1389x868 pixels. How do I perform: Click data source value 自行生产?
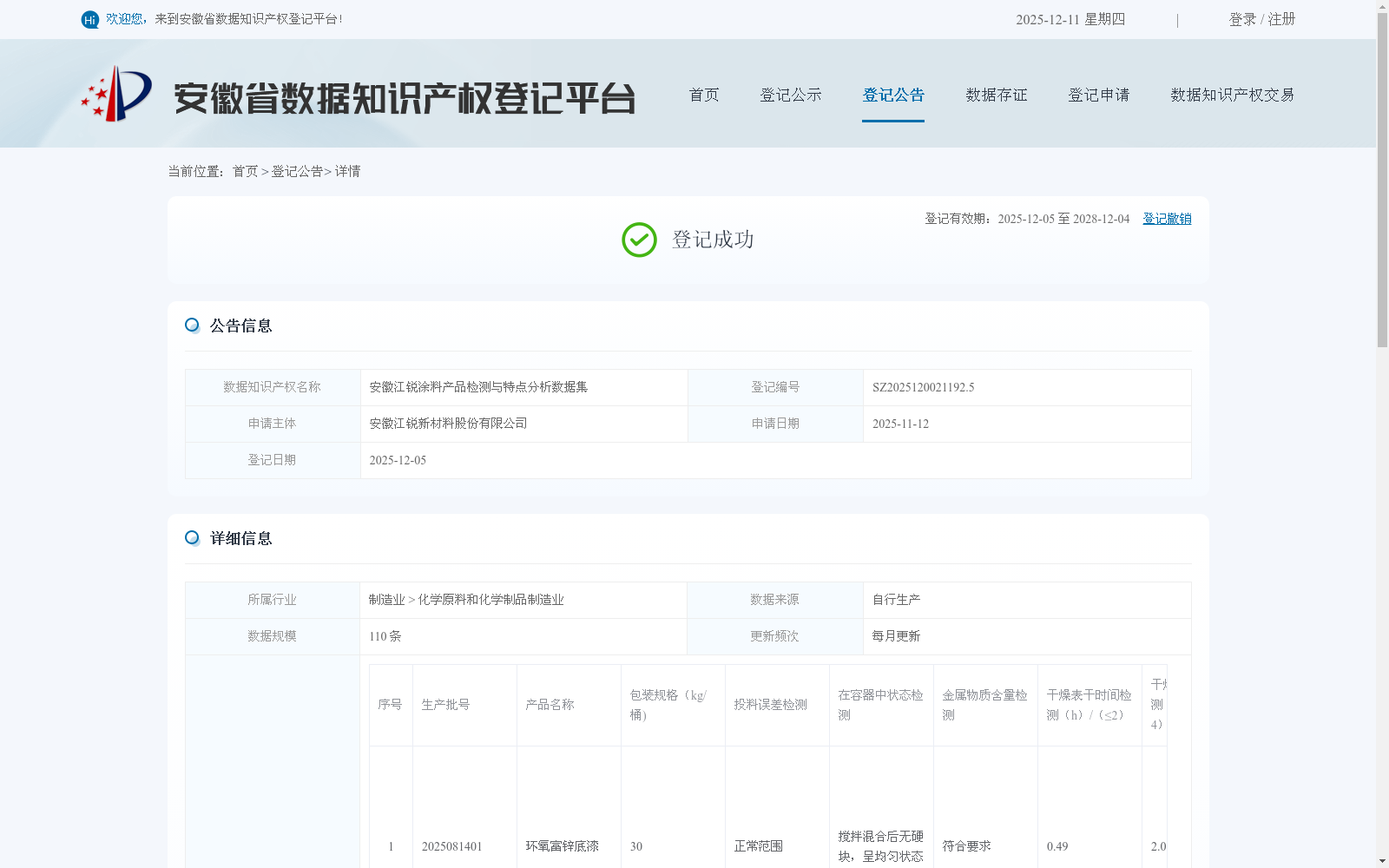(896, 600)
